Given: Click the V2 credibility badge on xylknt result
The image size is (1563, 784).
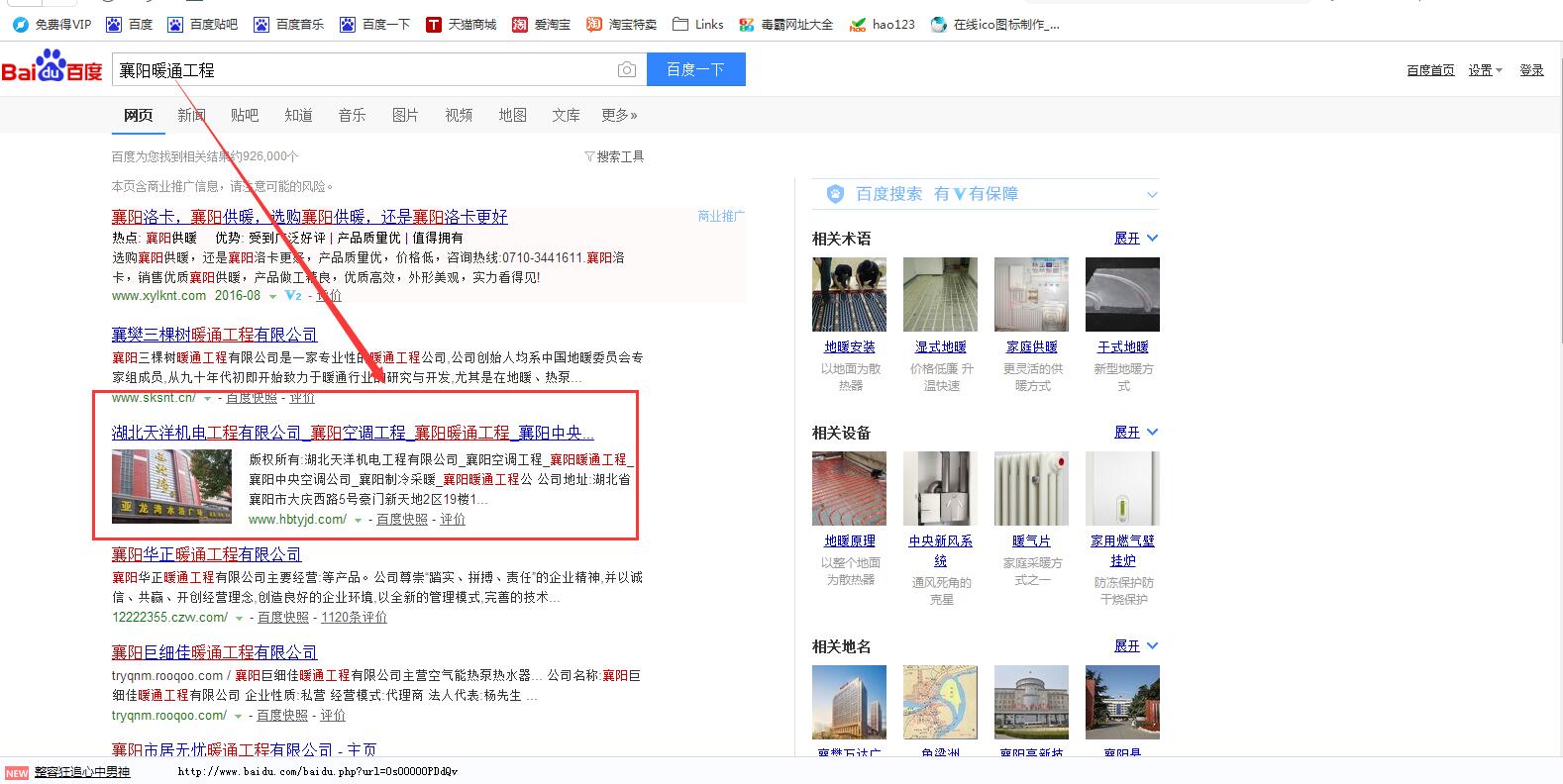Looking at the screenshot, I should pos(292,295).
